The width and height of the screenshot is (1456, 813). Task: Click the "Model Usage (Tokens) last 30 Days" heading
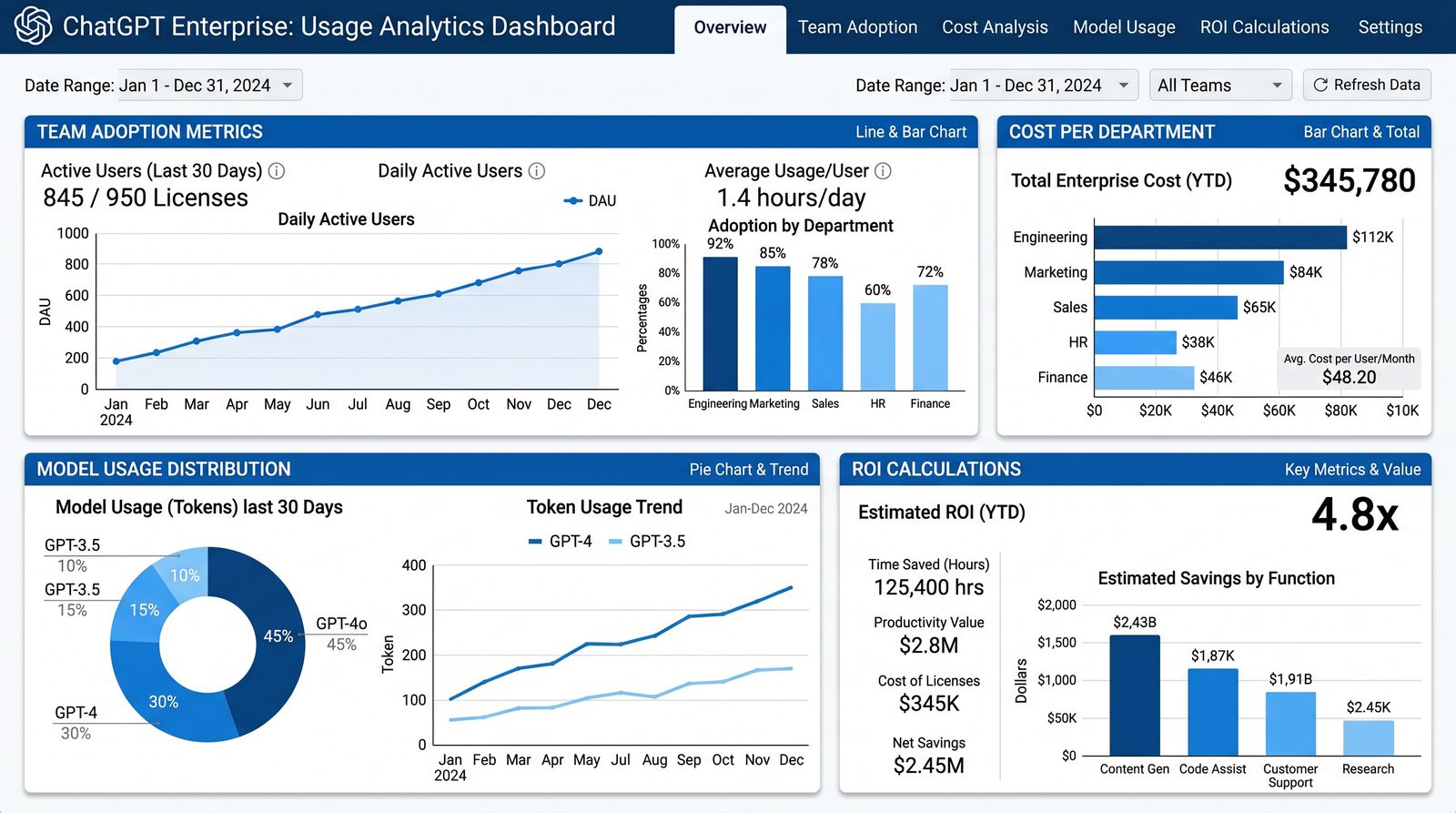[x=199, y=508]
